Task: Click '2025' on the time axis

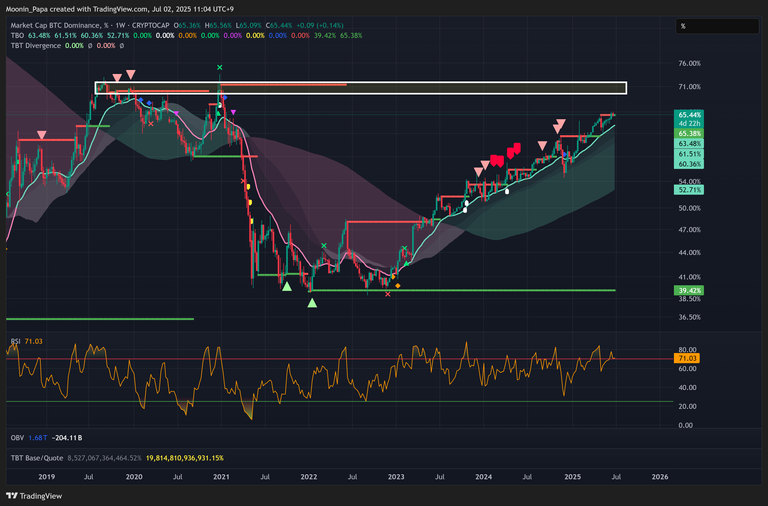Action: click(x=573, y=477)
